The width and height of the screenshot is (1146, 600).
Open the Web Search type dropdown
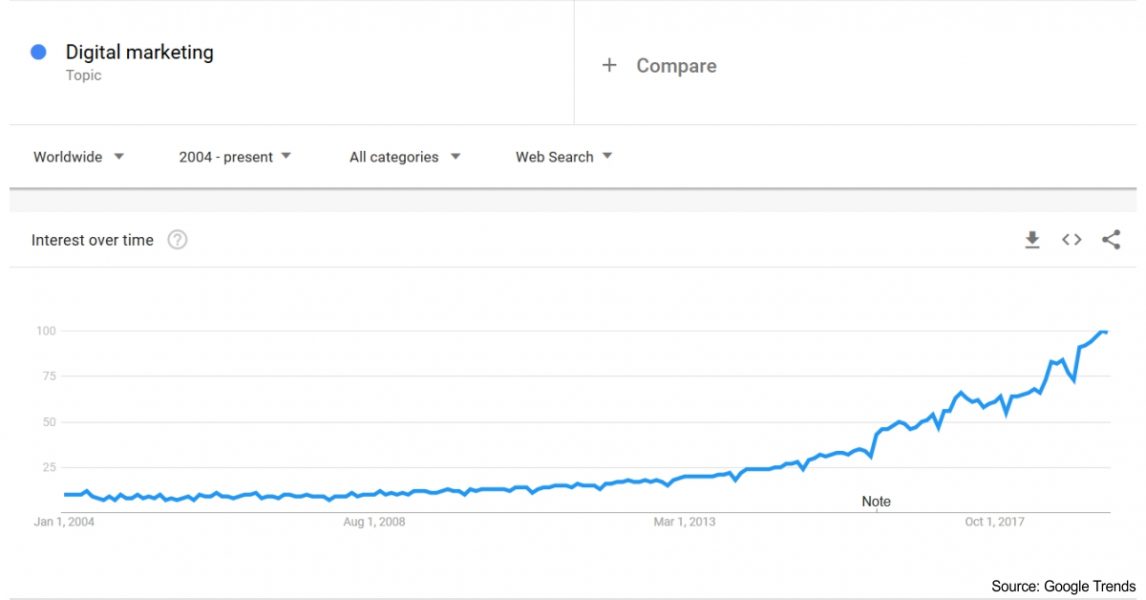pos(563,157)
